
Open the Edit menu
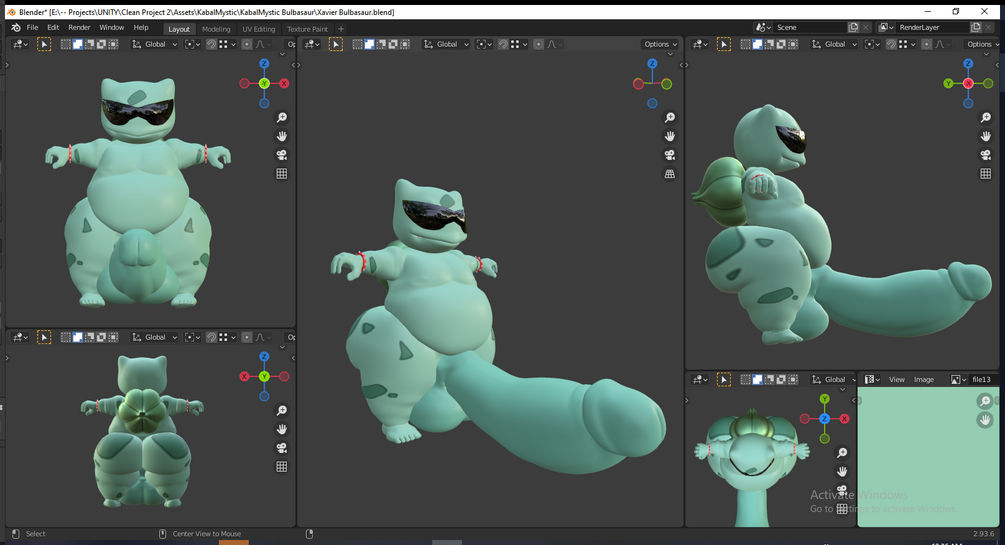53,28
